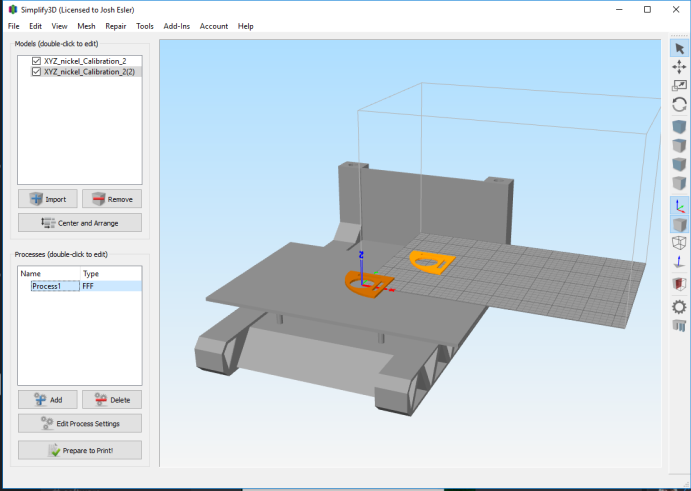This screenshot has height=491, width=691.
Task: Select the normal selection arrow tool
Action: click(x=679, y=48)
